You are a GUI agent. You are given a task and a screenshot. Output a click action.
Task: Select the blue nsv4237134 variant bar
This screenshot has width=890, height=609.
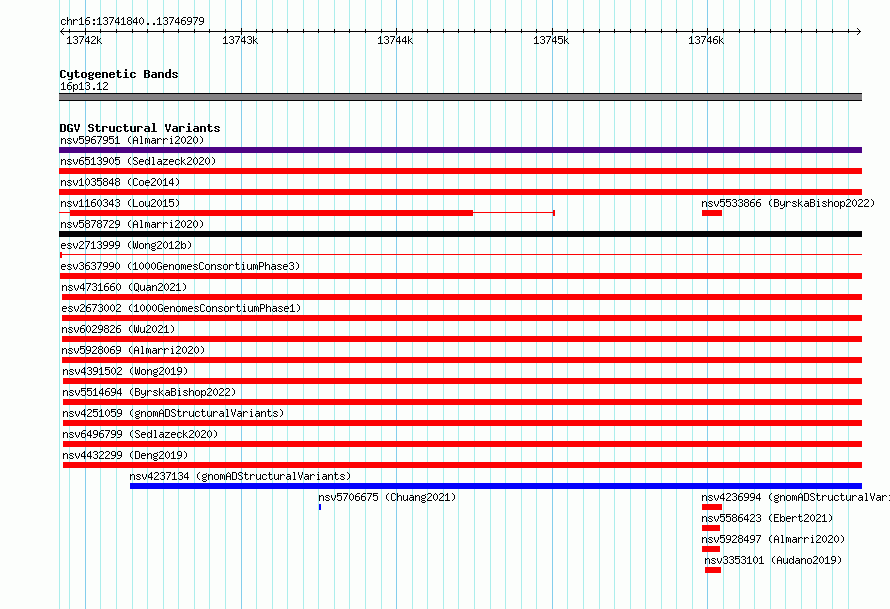point(496,486)
